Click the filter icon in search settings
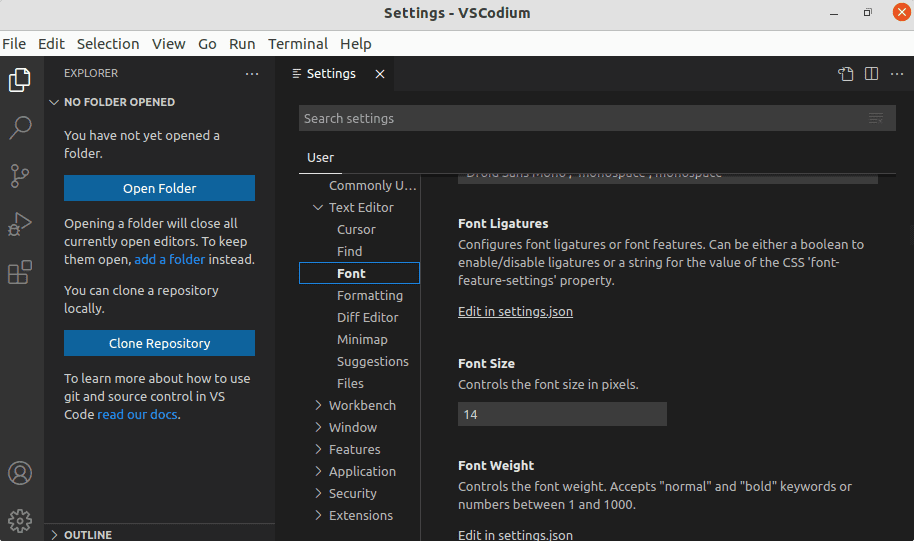The image size is (914, 541). pos(876,118)
